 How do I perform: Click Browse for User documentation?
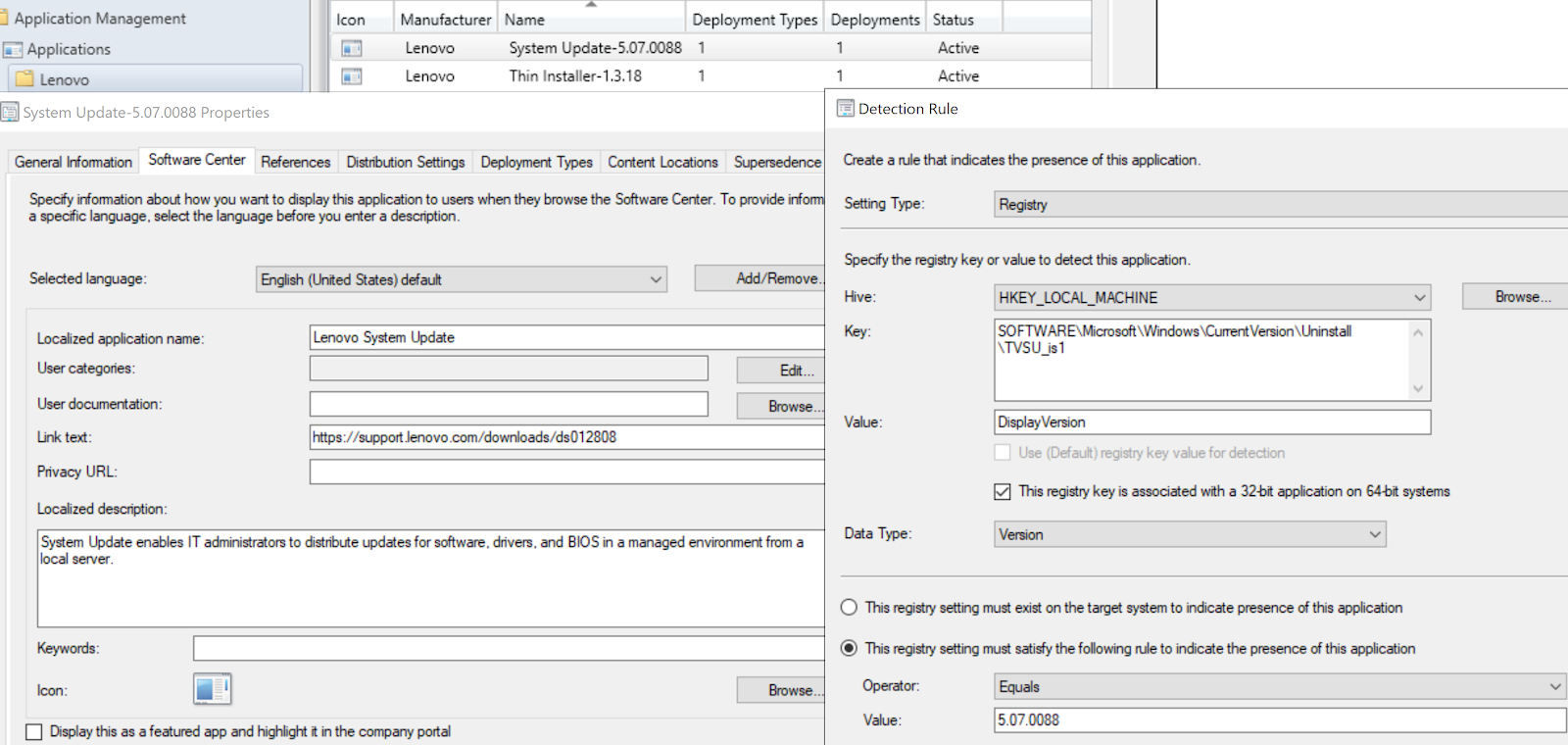782,406
